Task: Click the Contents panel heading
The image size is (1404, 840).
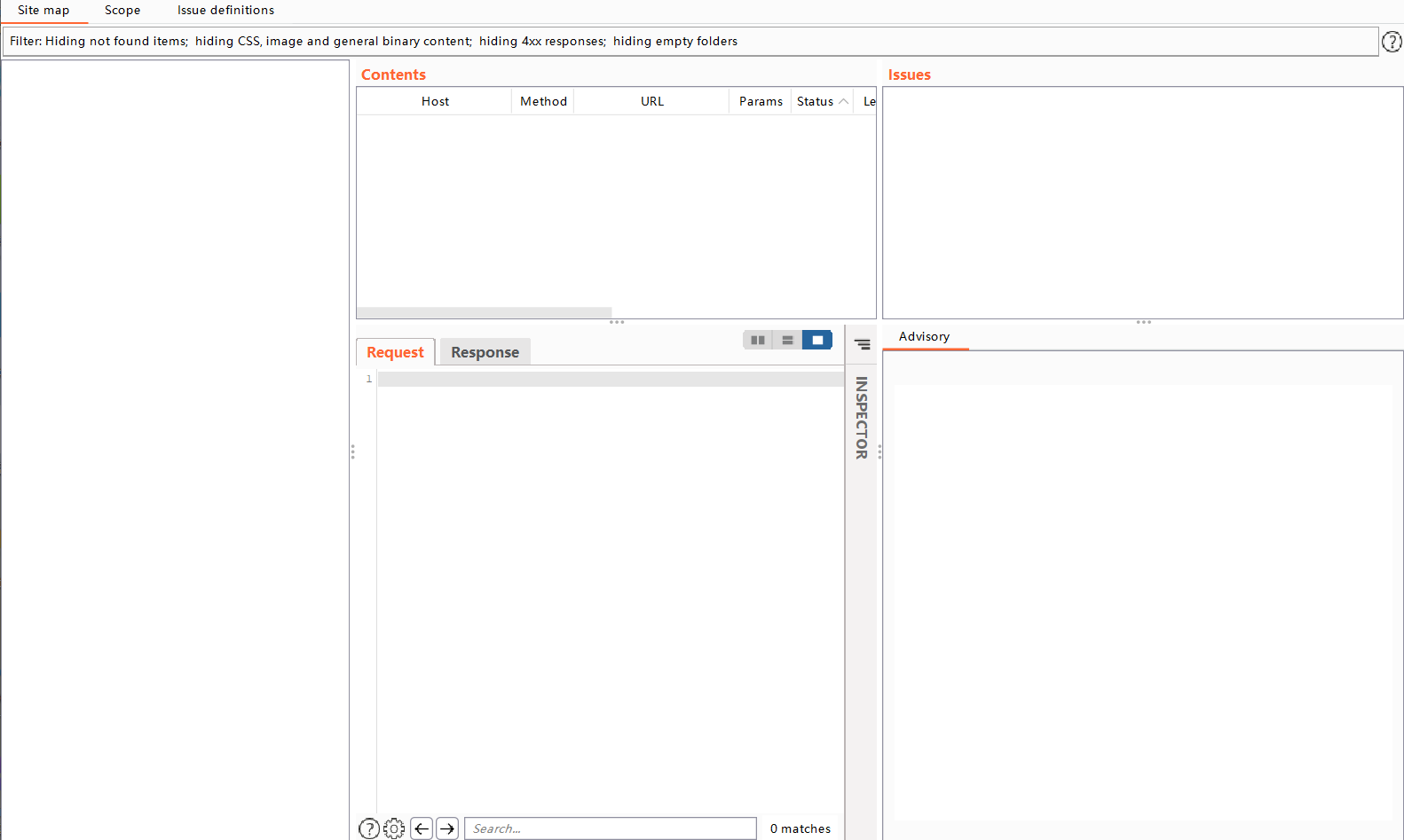Action: point(393,75)
